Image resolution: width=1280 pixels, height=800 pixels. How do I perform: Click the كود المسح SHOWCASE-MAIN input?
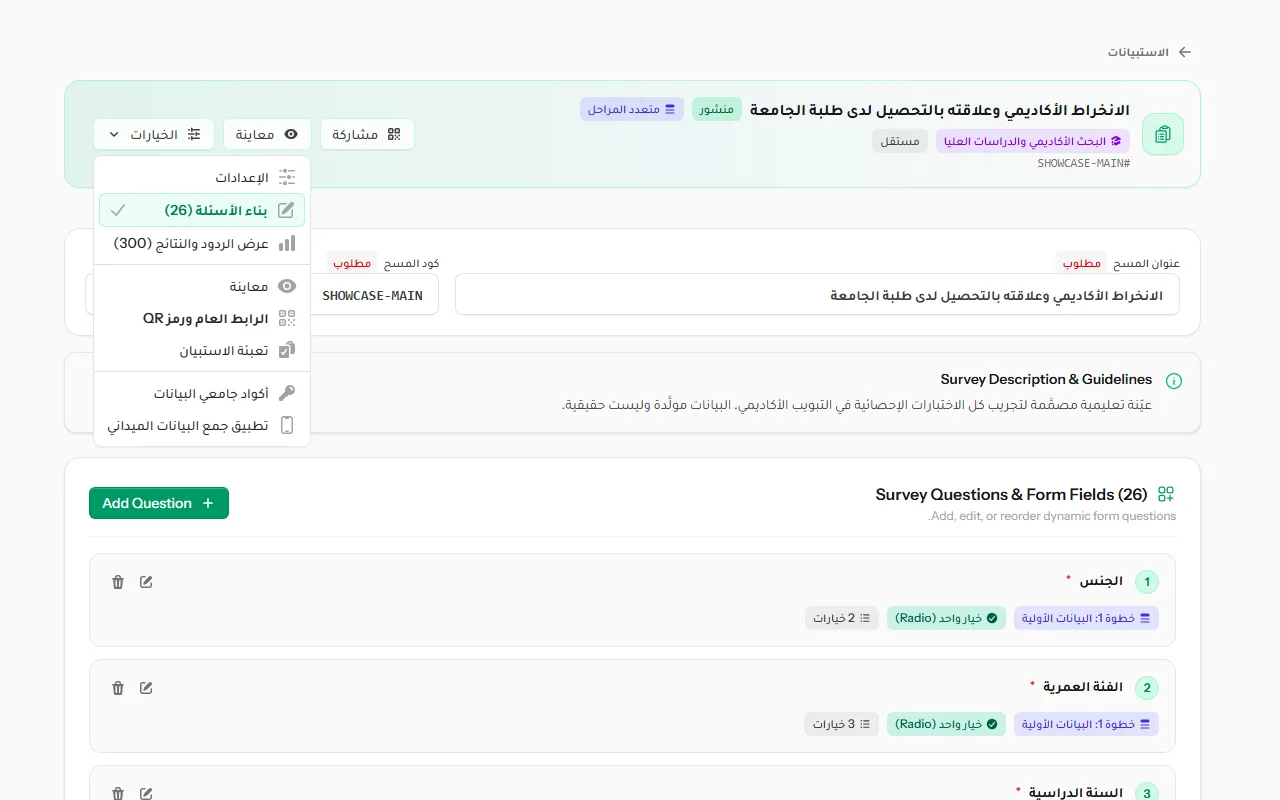(373, 295)
